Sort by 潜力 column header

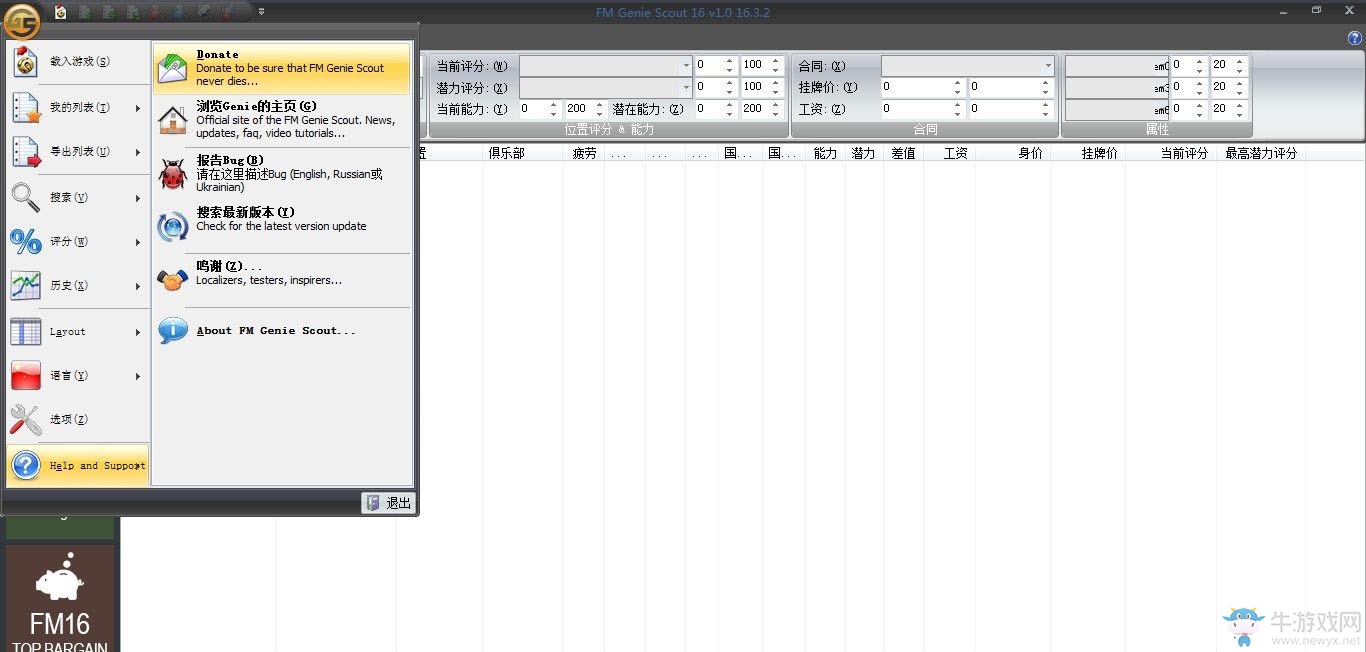point(863,153)
